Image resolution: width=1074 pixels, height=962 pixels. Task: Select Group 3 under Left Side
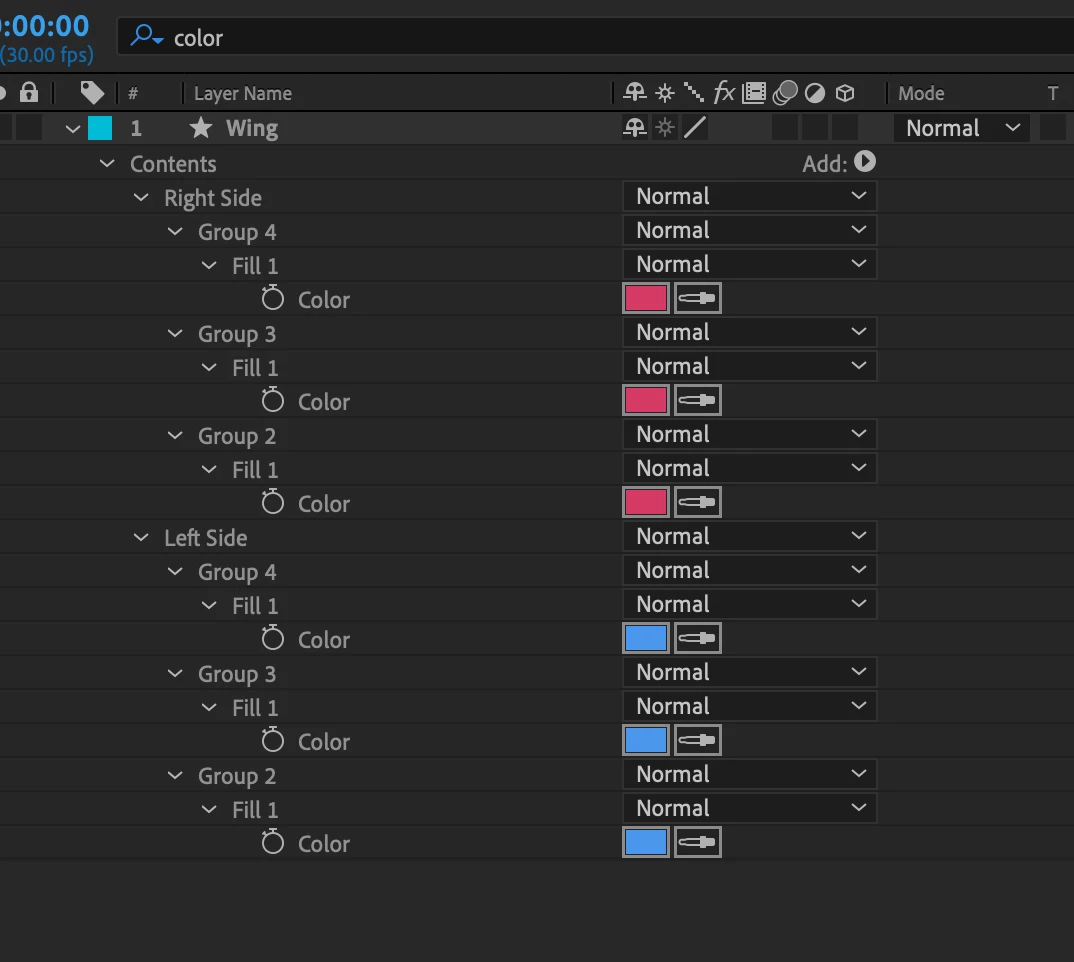237,674
